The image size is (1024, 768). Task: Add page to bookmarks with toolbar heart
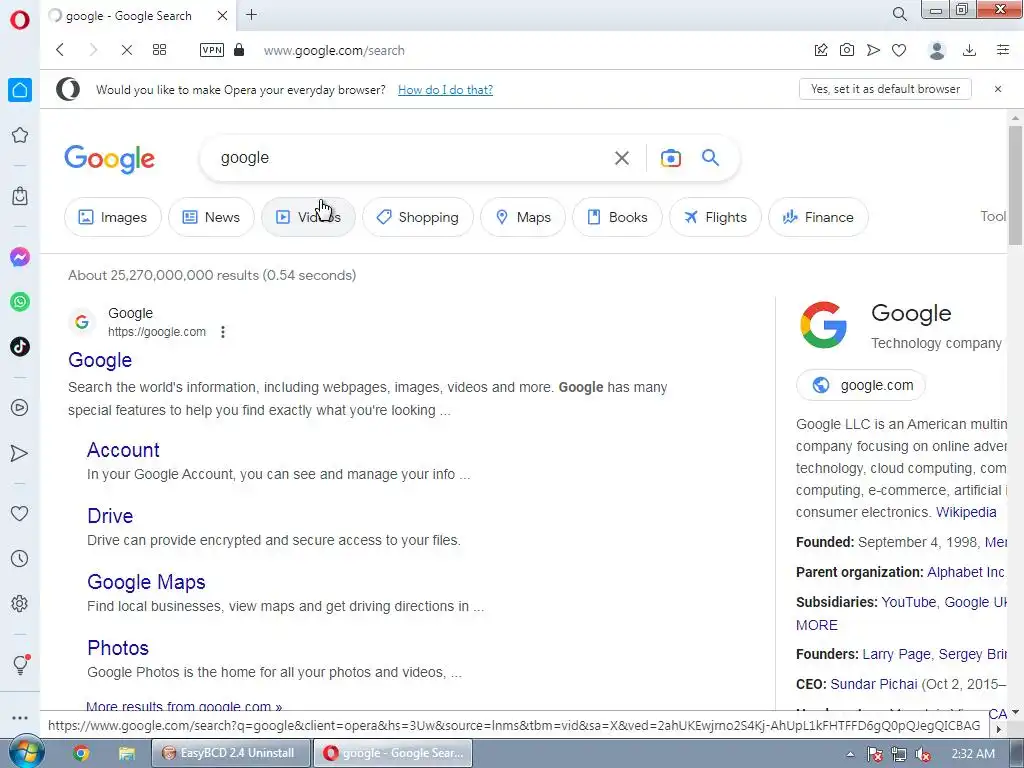tap(899, 50)
